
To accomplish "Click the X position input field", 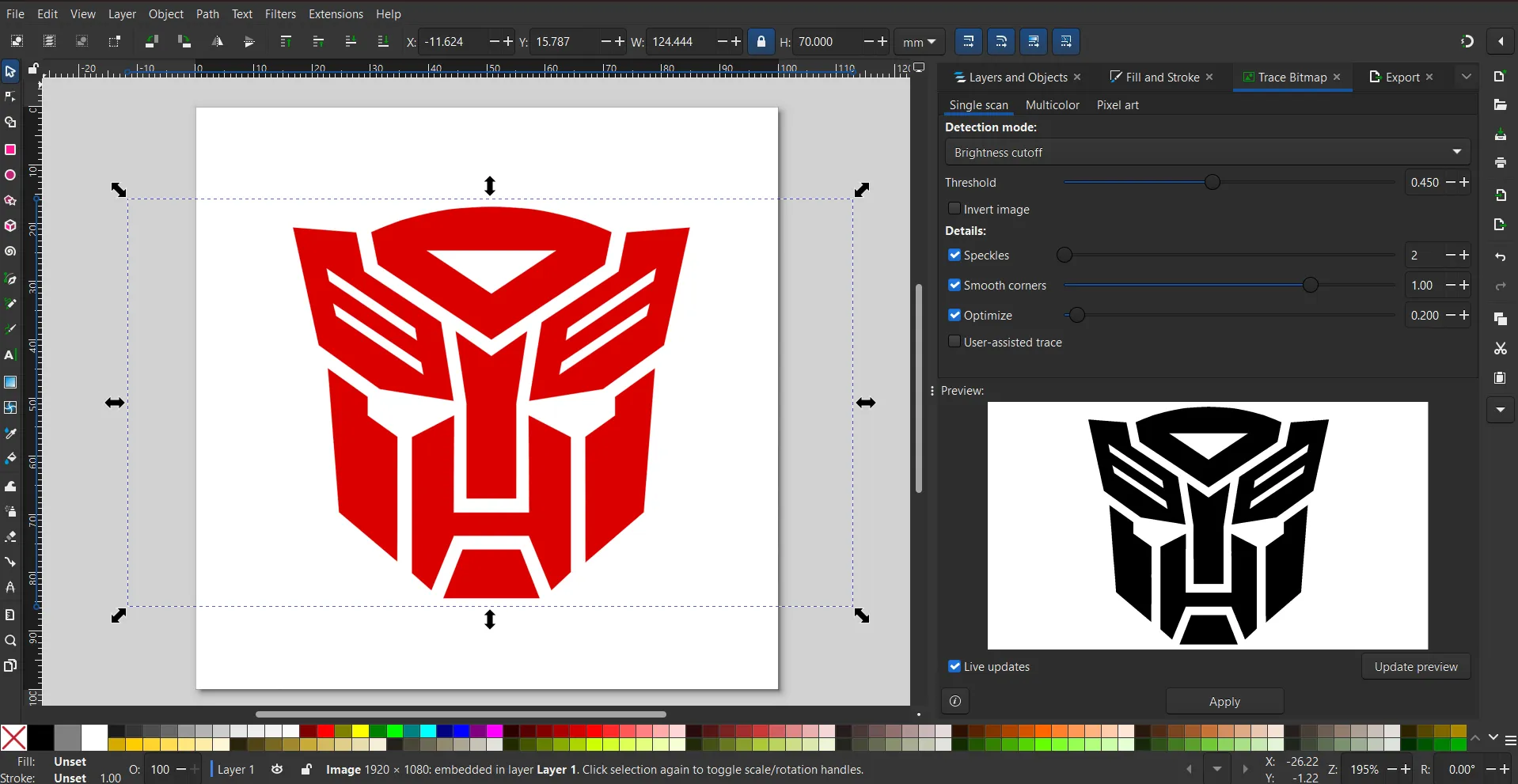I will point(454,42).
